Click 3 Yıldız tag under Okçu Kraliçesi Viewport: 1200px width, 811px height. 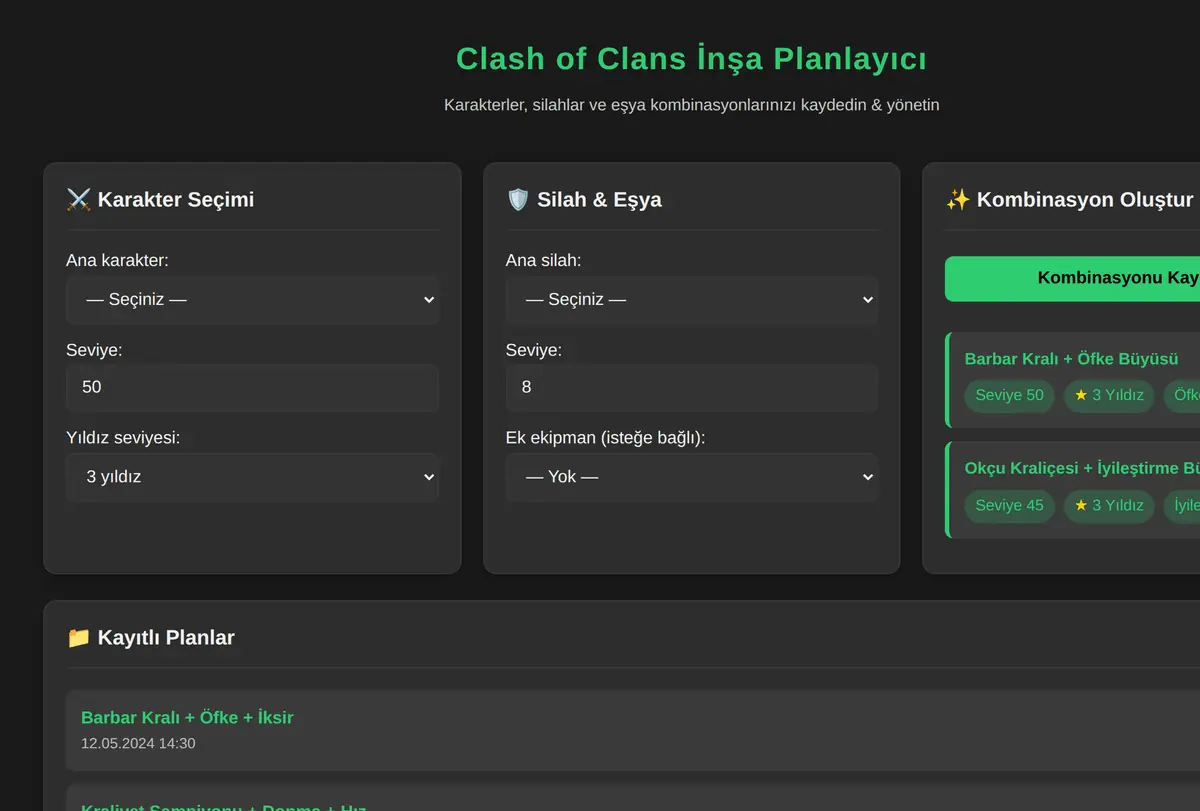[1109, 505]
